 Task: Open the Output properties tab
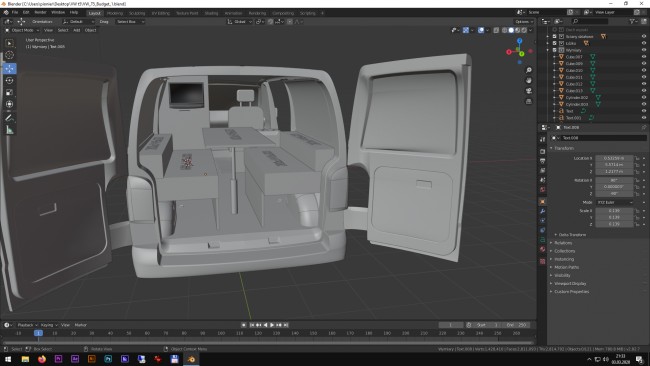point(543,161)
